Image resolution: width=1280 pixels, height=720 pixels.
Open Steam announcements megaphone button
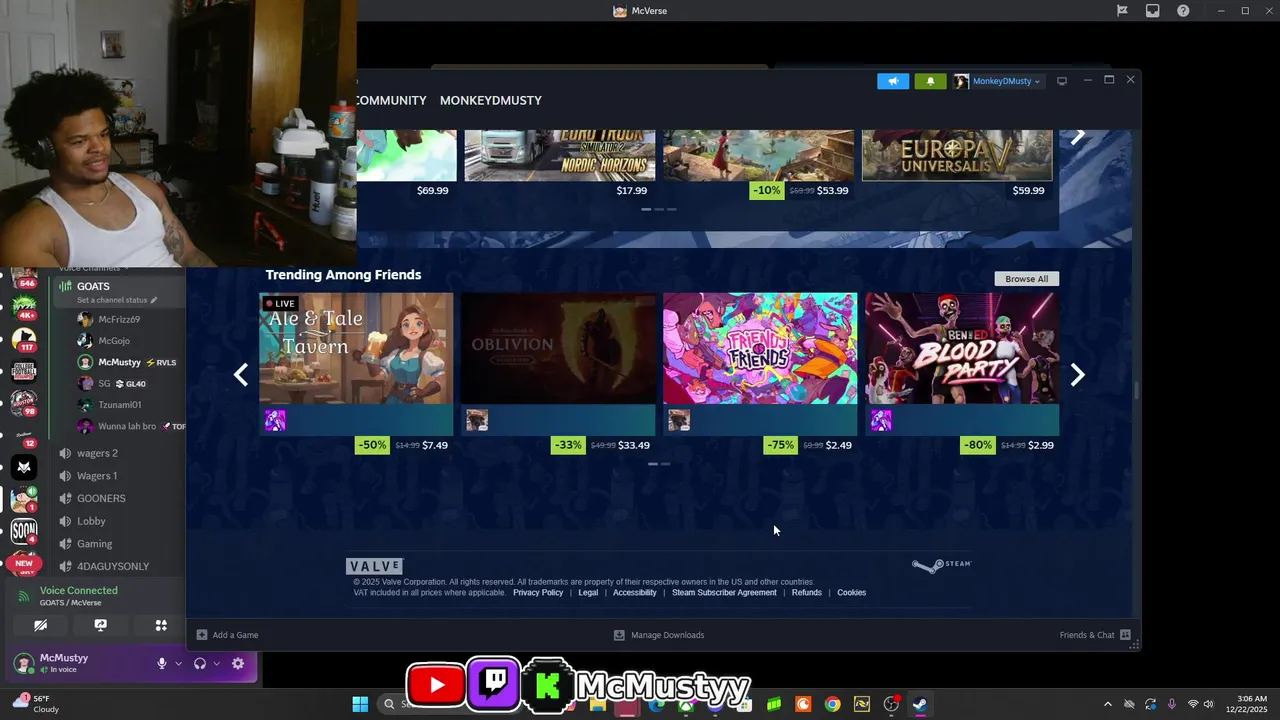click(x=893, y=81)
